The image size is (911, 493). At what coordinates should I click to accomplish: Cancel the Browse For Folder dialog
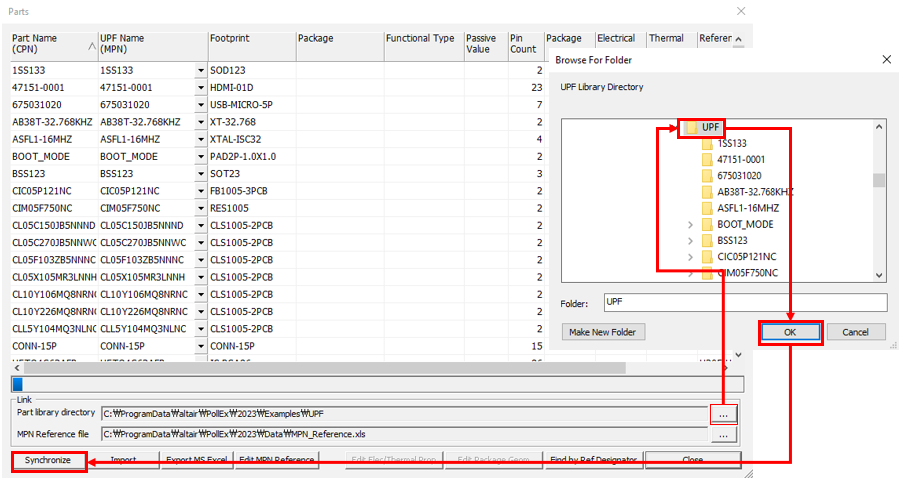(x=855, y=332)
